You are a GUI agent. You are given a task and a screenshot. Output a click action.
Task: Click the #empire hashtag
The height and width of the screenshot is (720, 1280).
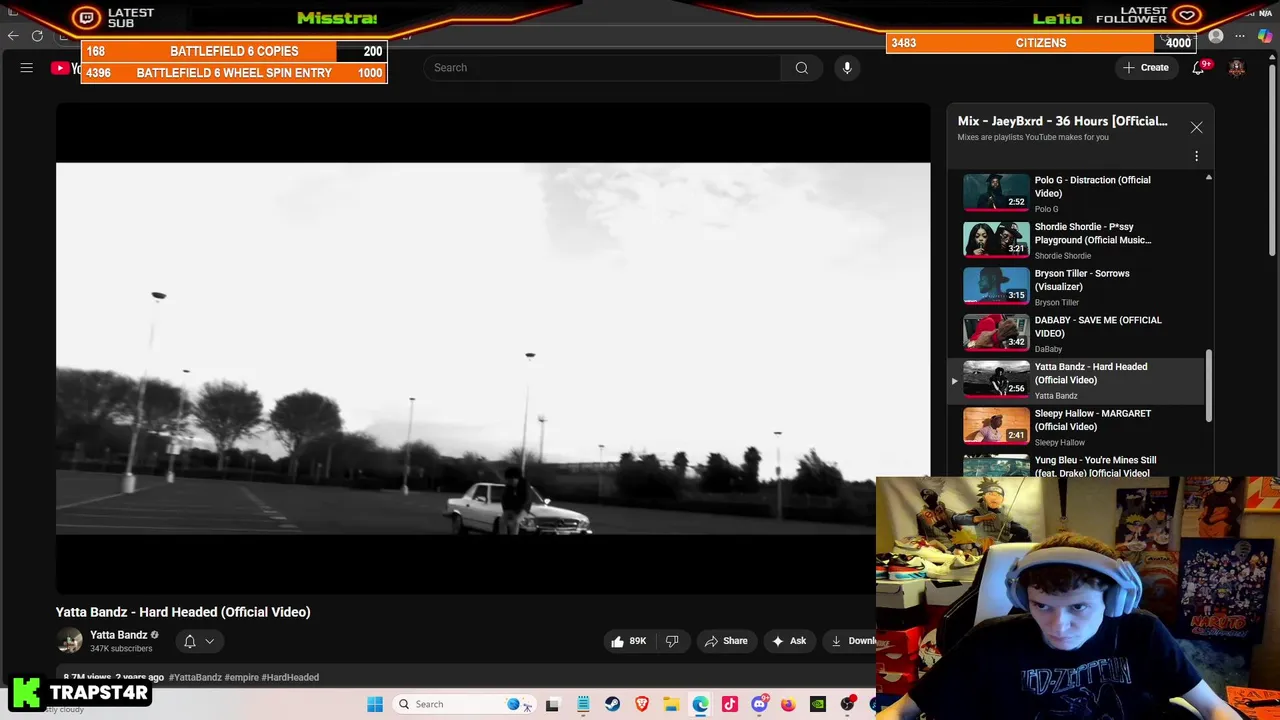241,677
